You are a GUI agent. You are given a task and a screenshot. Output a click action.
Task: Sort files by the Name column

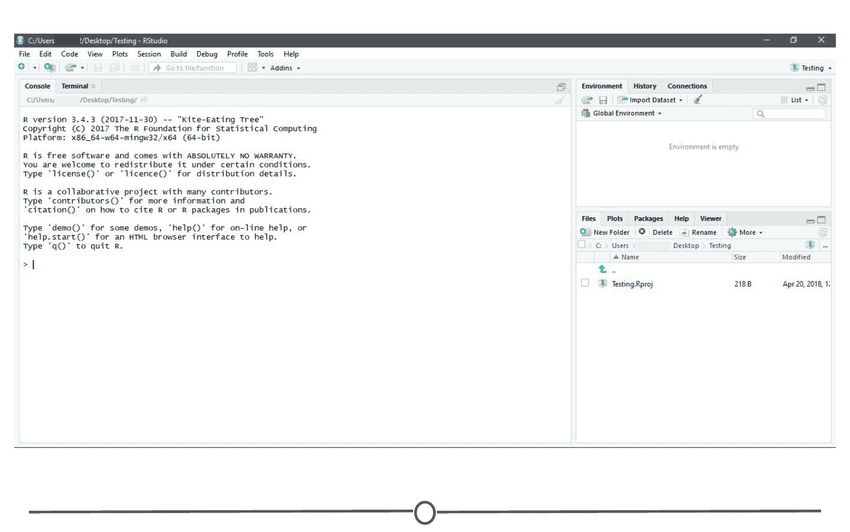tap(671, 257)
